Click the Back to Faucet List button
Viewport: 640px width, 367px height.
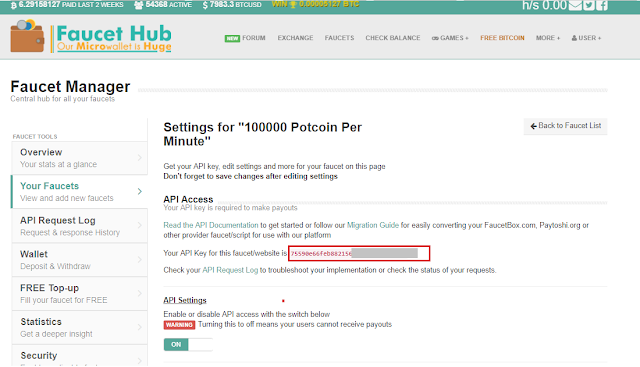point(565,126)
